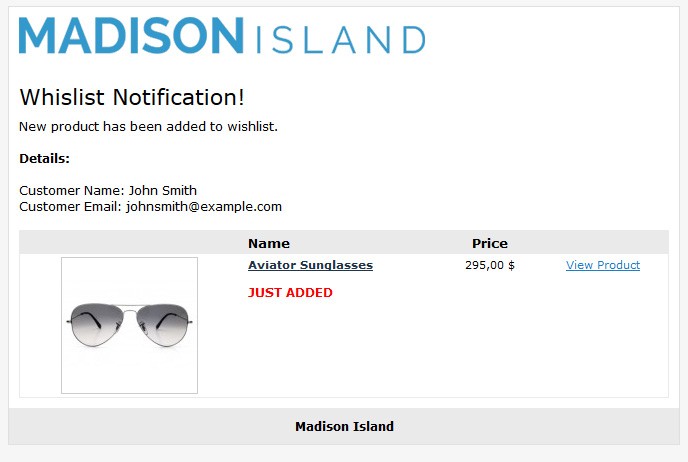The image size is (688, 462).
Task: Click the JUST ADDED red label
Action: 290,293
